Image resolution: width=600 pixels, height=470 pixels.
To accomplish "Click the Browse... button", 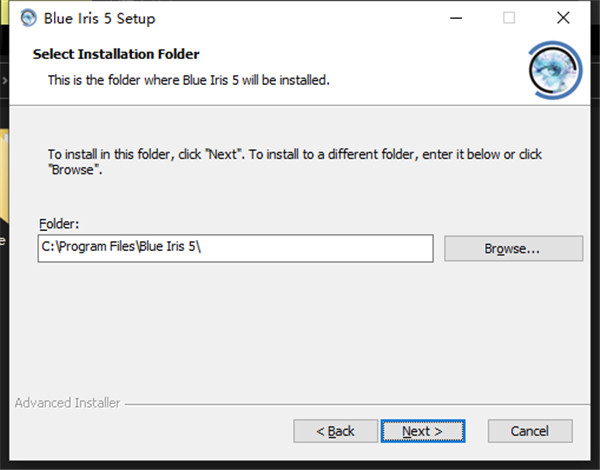I will point(513,248).
